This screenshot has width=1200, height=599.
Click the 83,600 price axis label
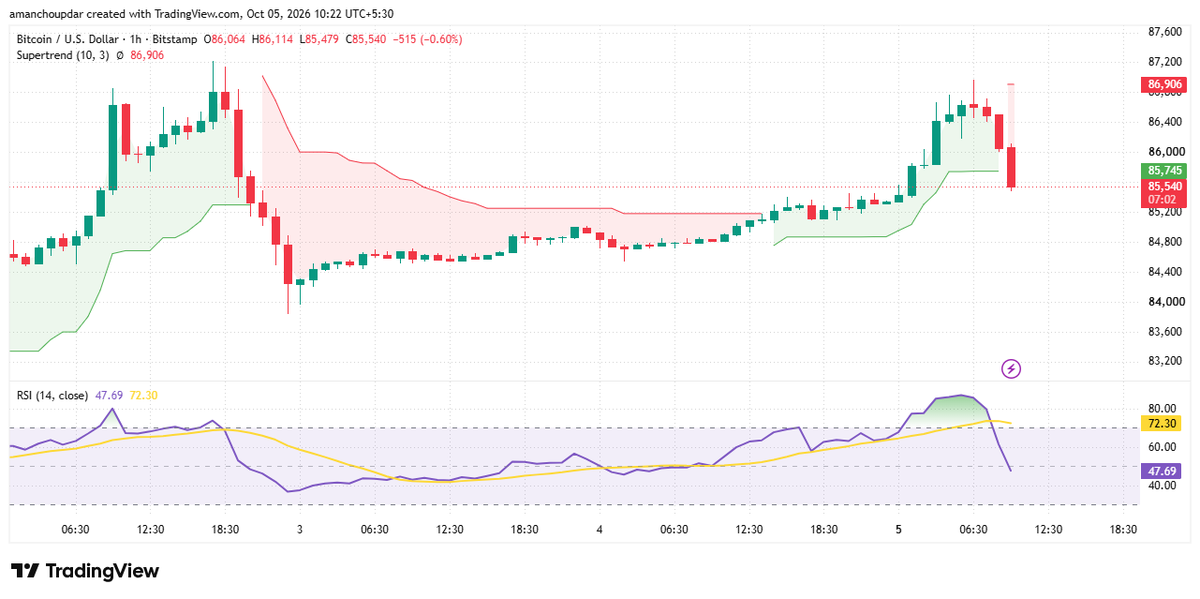(1165, 332)
